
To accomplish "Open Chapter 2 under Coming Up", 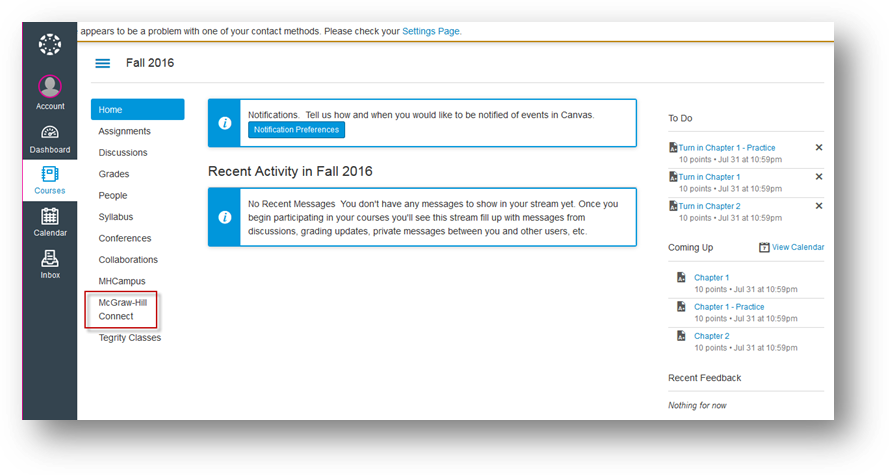I will [712, 336].
